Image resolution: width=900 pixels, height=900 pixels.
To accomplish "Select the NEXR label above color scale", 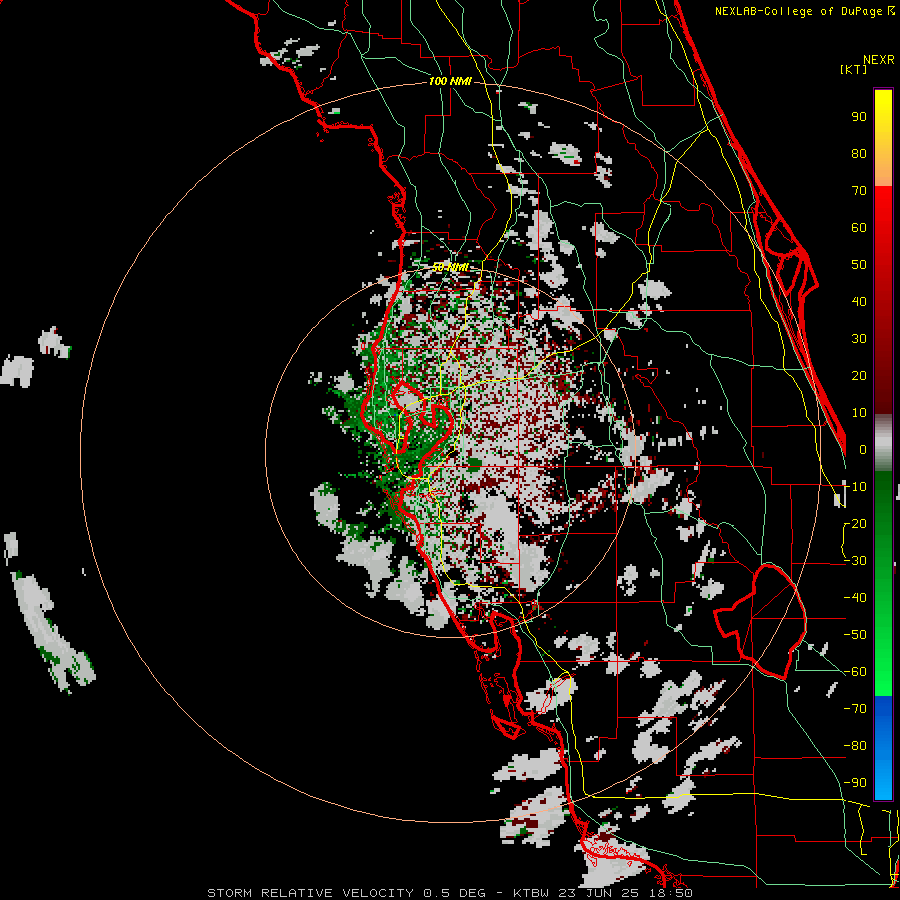I will click(x=879, y=60).
